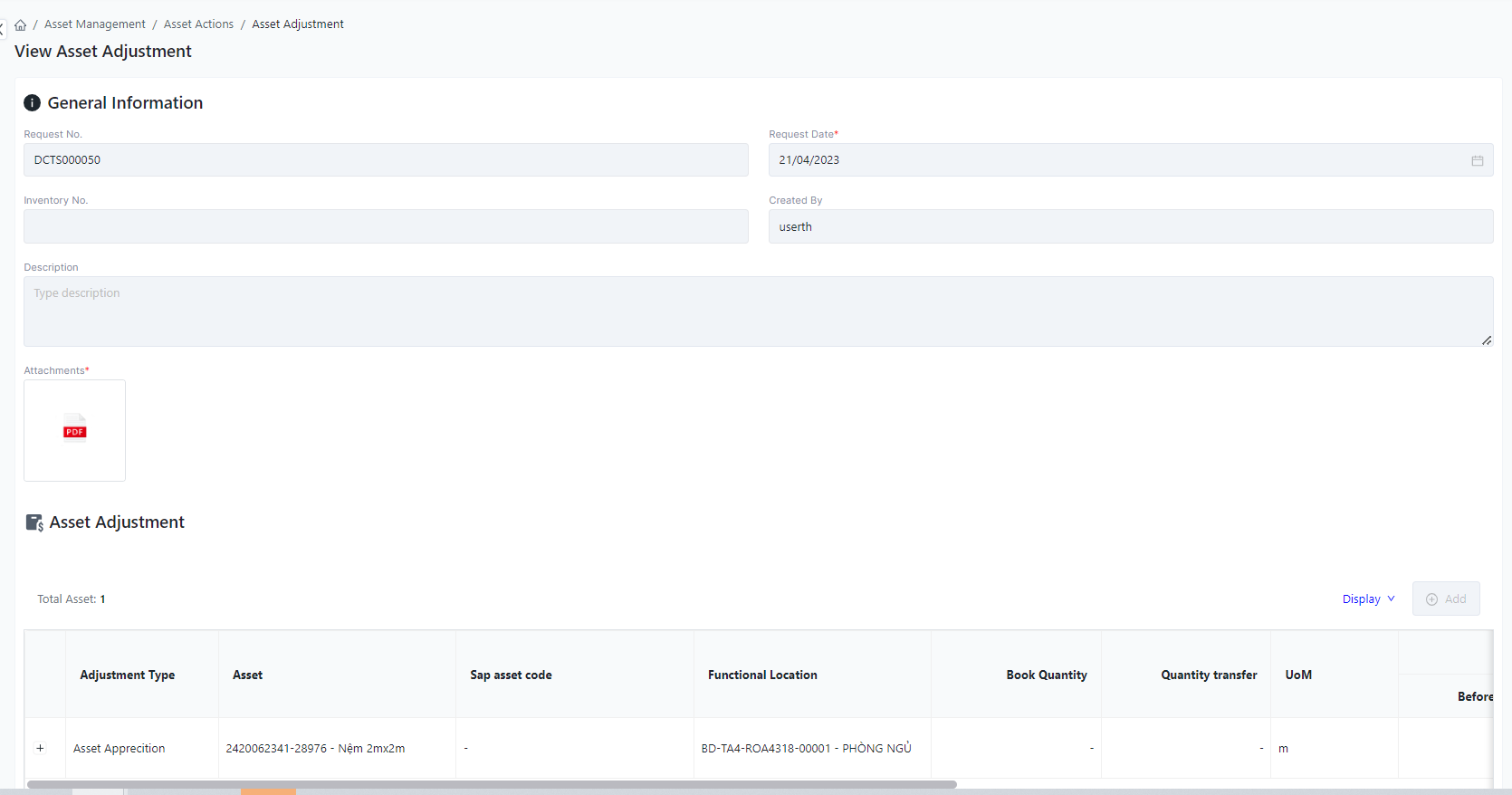Focus the Inventory No. input
Image resolution: width=1512 pixels, height=795 pixels.
(386, 226)
